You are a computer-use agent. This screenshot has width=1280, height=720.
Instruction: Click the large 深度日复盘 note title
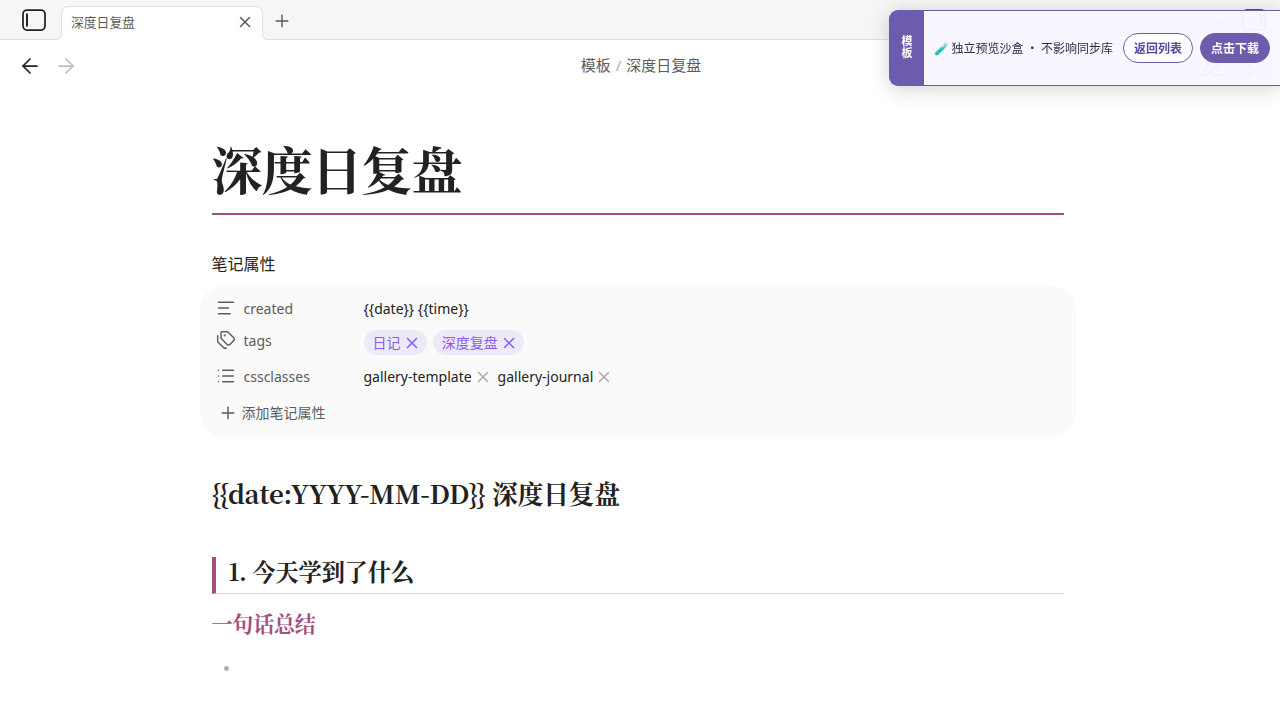point(337,170)
